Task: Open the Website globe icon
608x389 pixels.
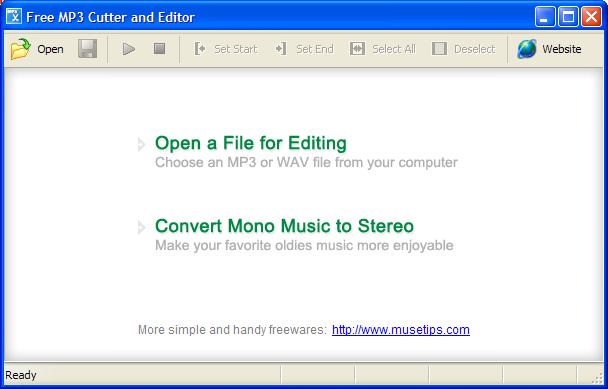Action: 527,49
